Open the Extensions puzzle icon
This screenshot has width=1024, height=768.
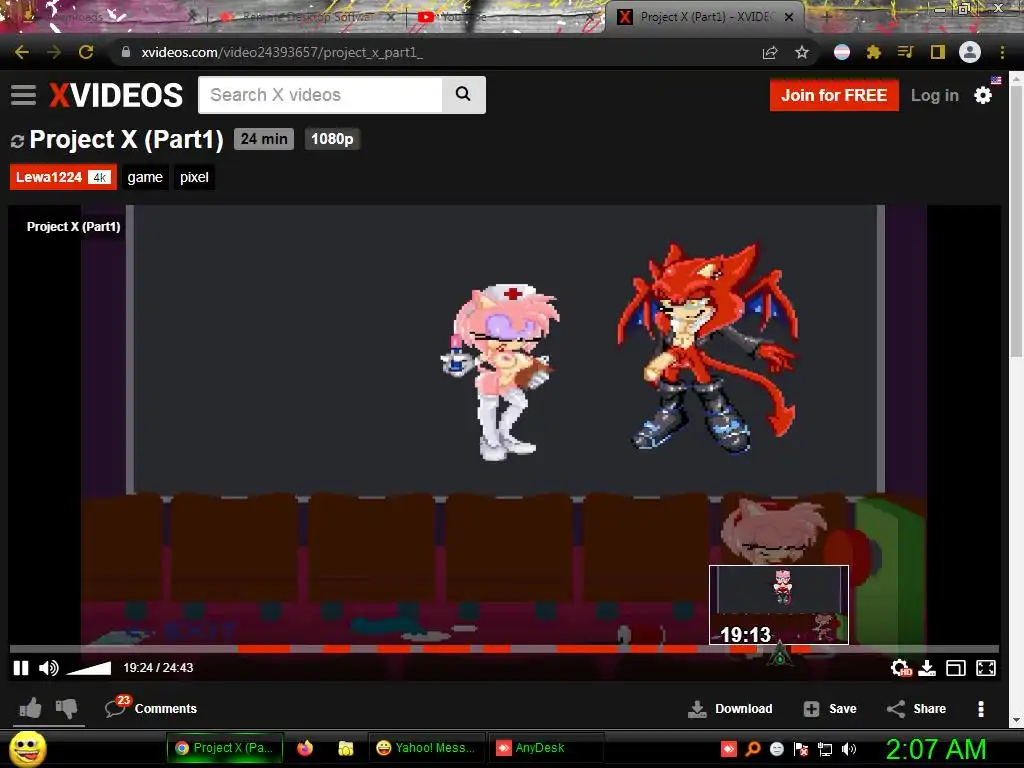[x=874, y=52]
